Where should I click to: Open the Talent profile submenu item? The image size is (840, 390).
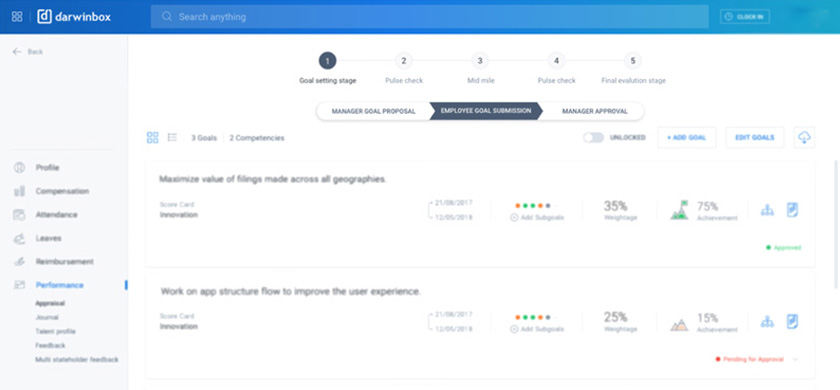(x=55, y=332)
